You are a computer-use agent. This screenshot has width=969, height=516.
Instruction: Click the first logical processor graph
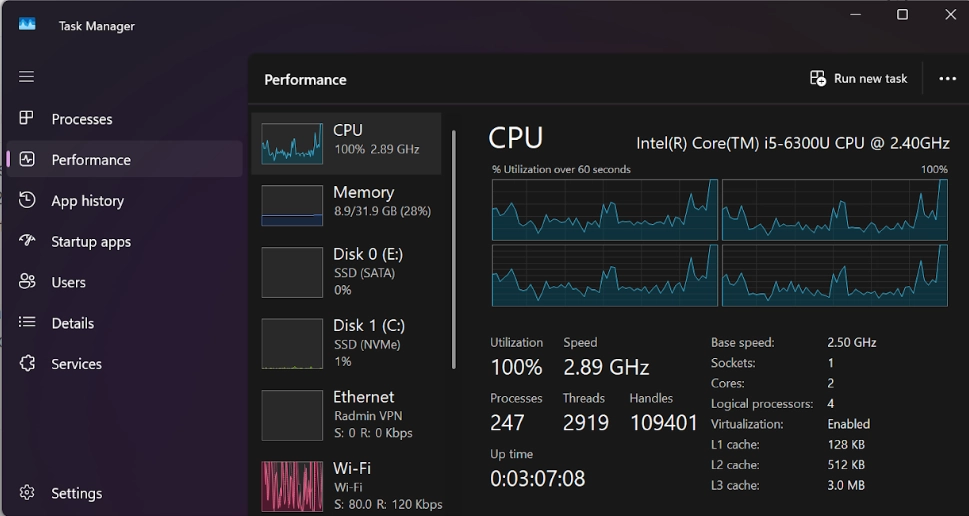click(x=604, y=209)
